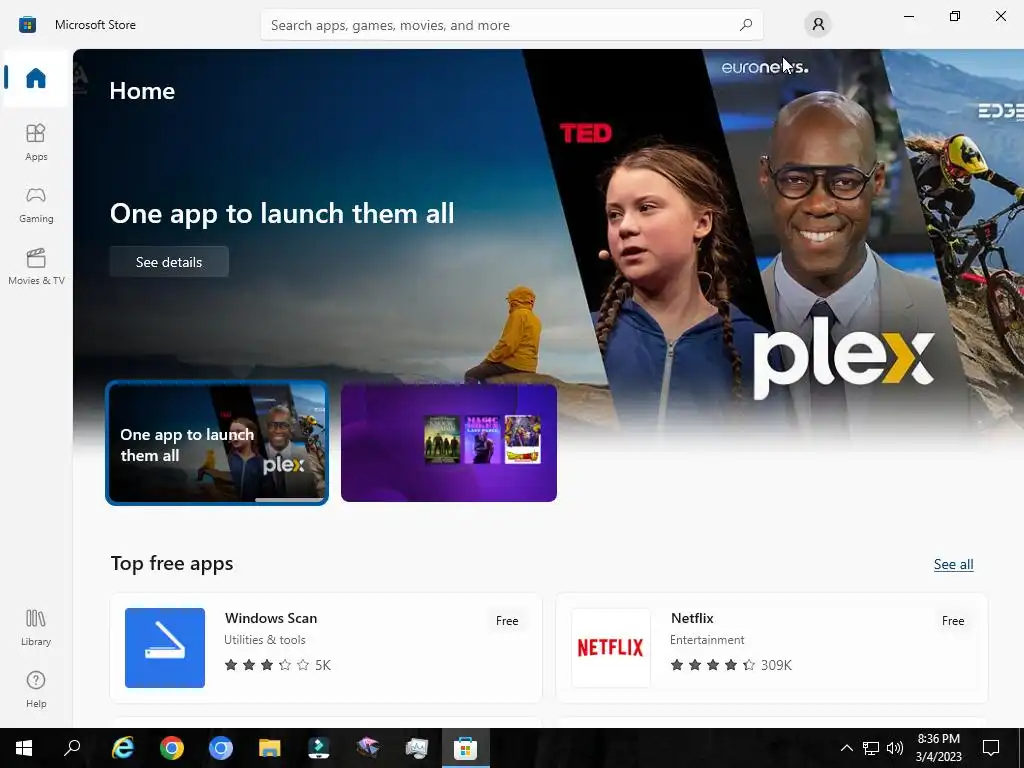Open the Netflix app icon
The image size is (1024, 768).
(x=611, y=648)
